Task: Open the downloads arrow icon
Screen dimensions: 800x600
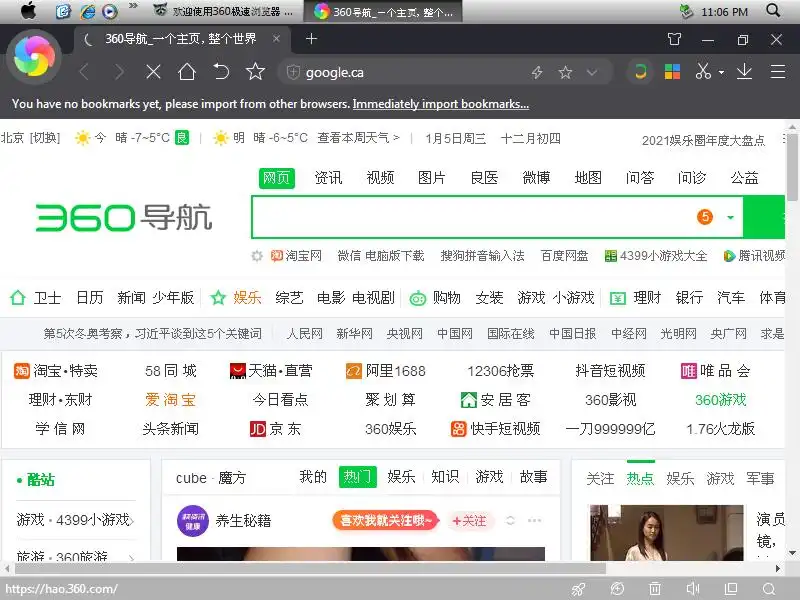Action: (744, 71)
